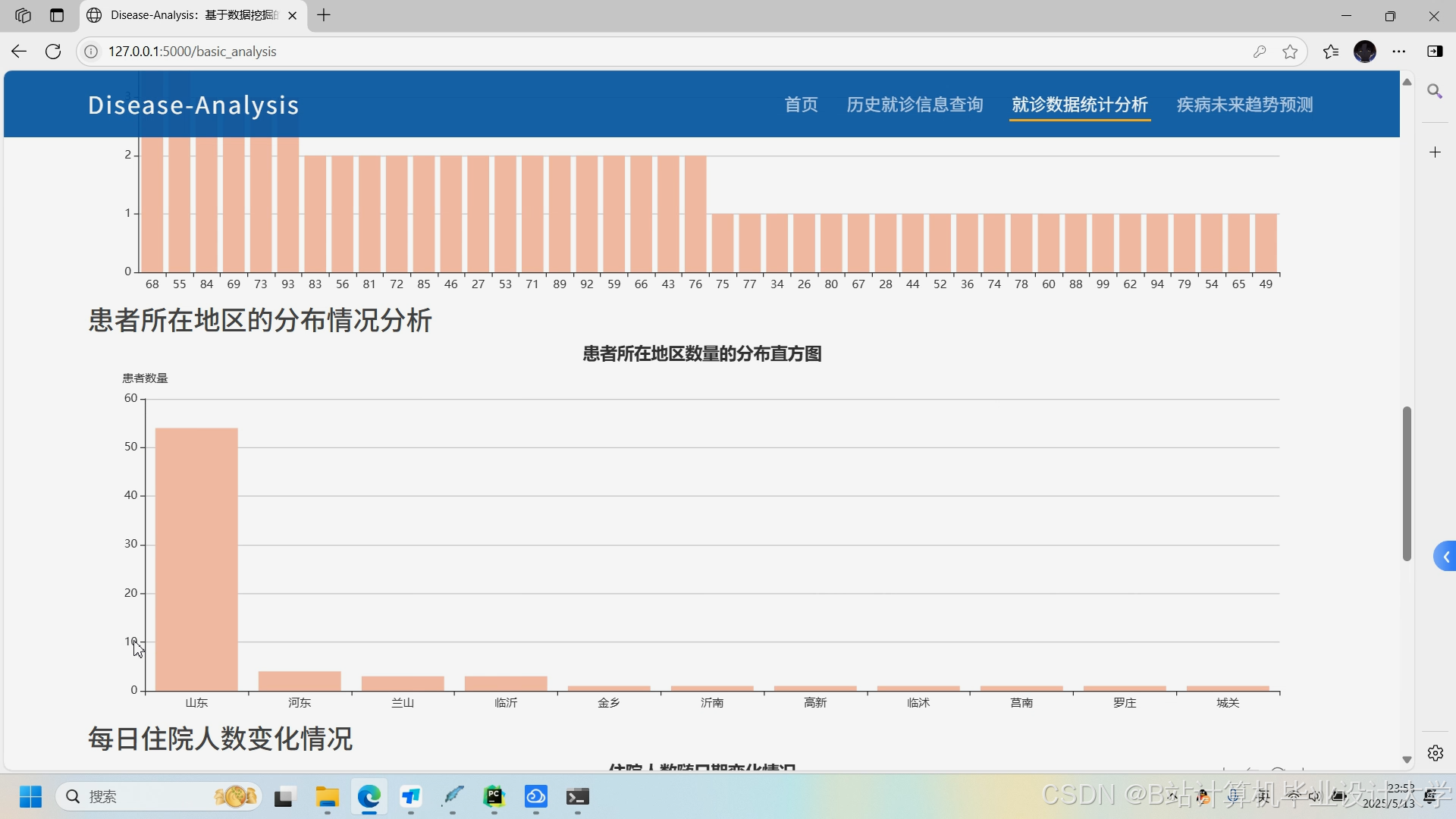The image size is (1456, 819).
Task: Open the Settings and more menu
Action: pos(1399,51)
